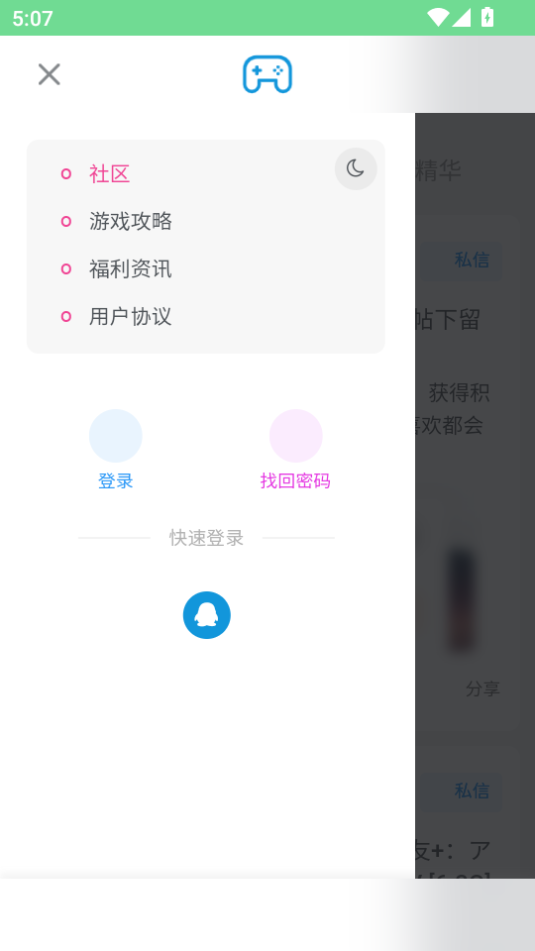Tap the pink bullet beside 游戏攻略
Image resolution: width=535 pixels, height=951 pixels.
point(66,221)
